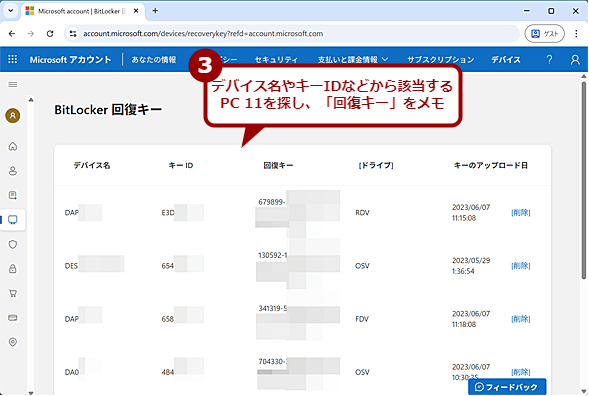This screenshot has height=396, width=589.
Task: Click the sidebar scroll up arrow
Action: [x=31, y=100]
